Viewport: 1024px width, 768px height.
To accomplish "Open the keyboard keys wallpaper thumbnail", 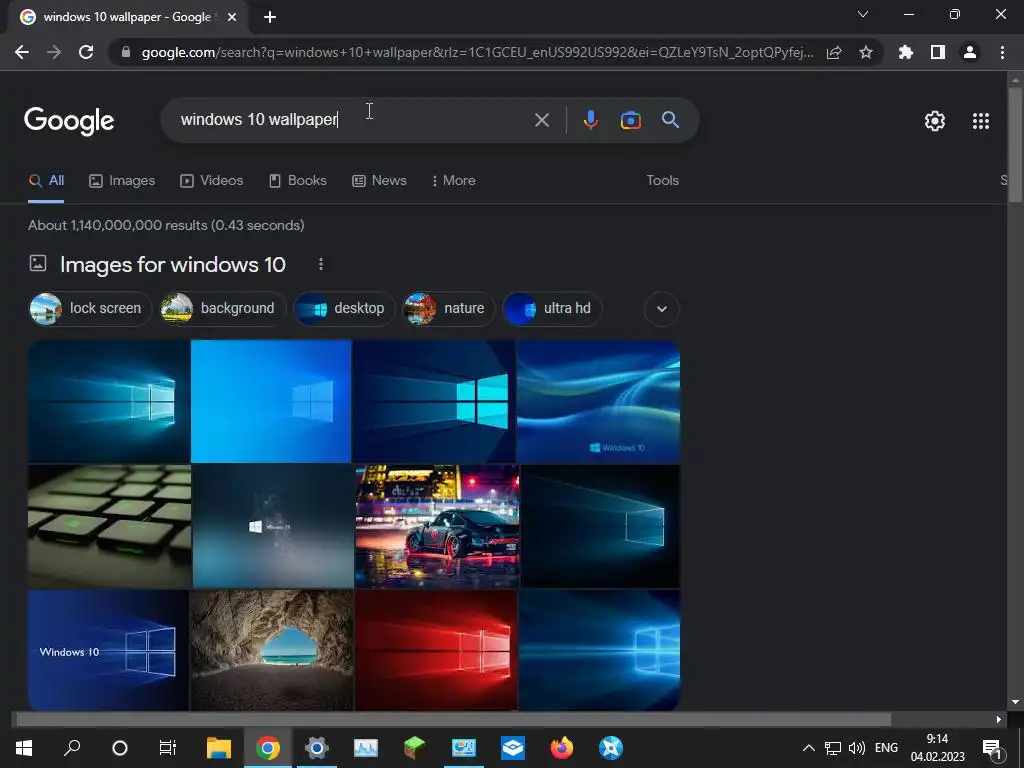I will [x=110, y=526].
